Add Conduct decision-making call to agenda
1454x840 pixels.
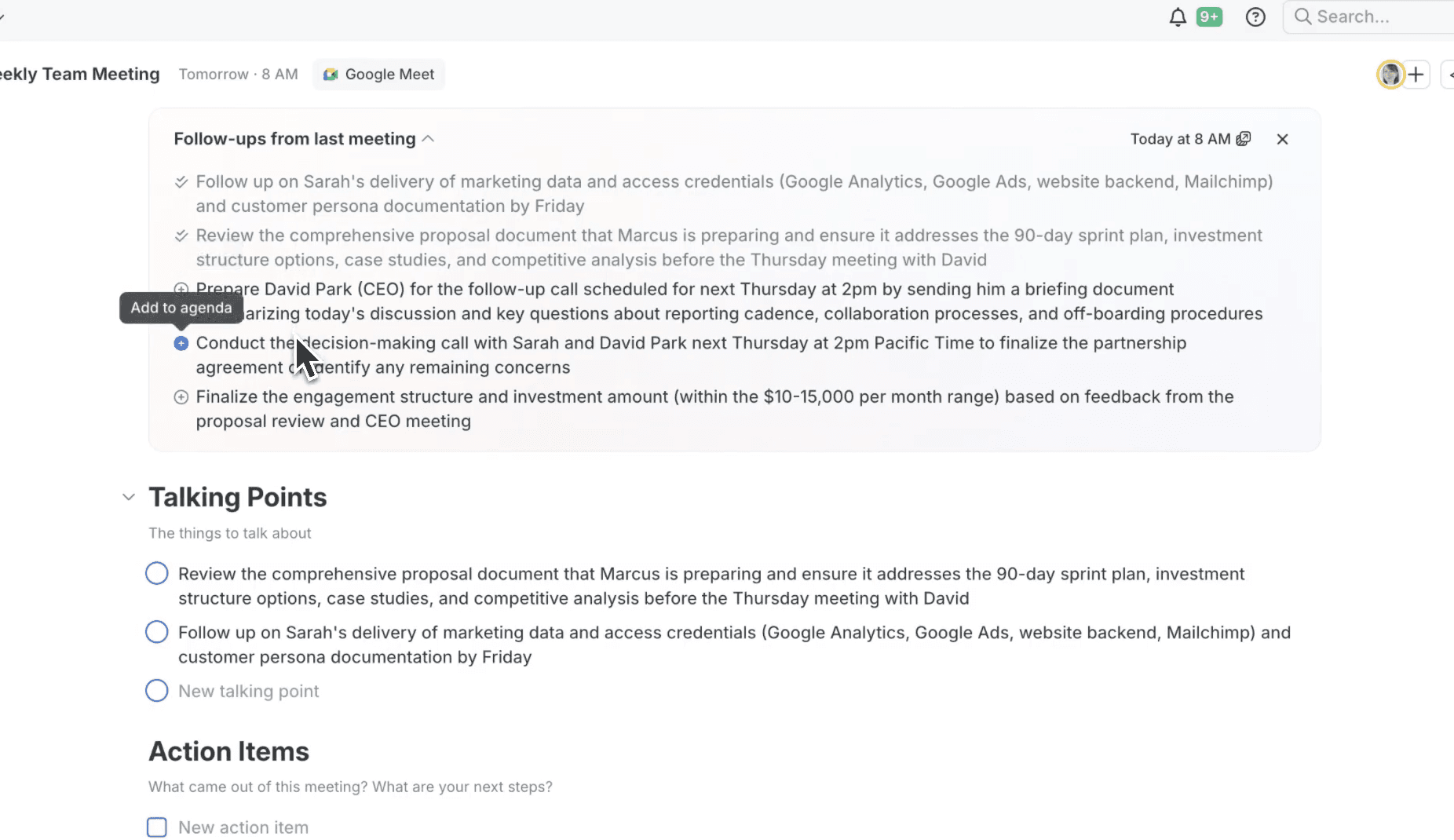tap(181, 343)
